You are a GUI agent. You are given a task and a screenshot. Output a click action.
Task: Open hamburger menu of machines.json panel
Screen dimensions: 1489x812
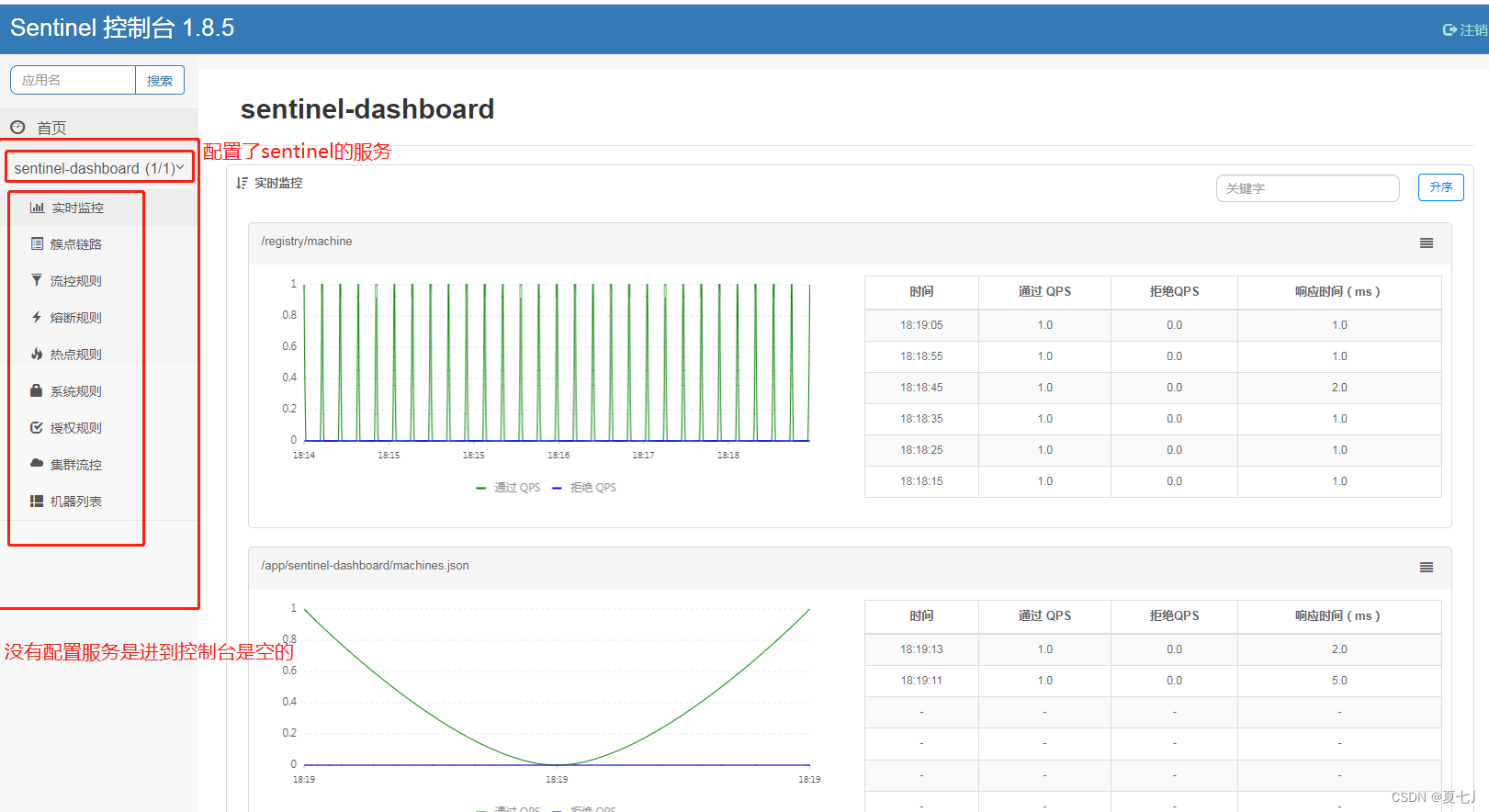point(1427,567)
